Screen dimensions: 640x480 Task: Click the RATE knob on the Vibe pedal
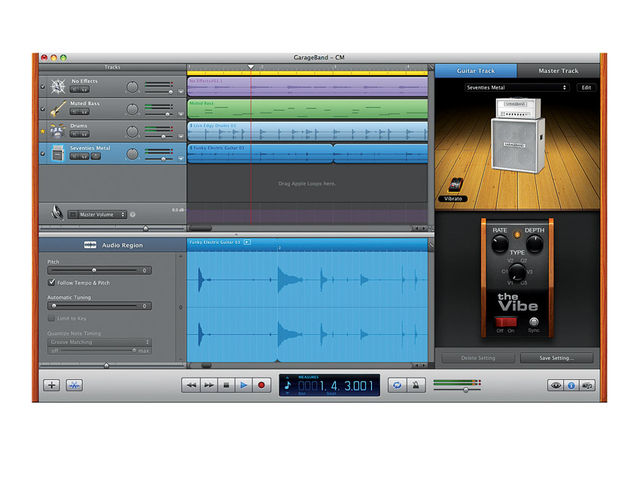click(x=499, y=244)
